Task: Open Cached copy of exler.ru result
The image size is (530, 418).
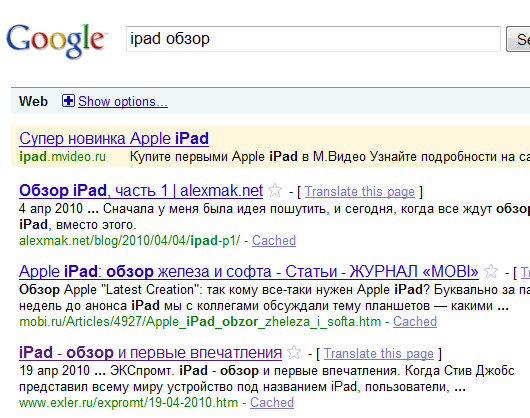Action: coord(272,402)
